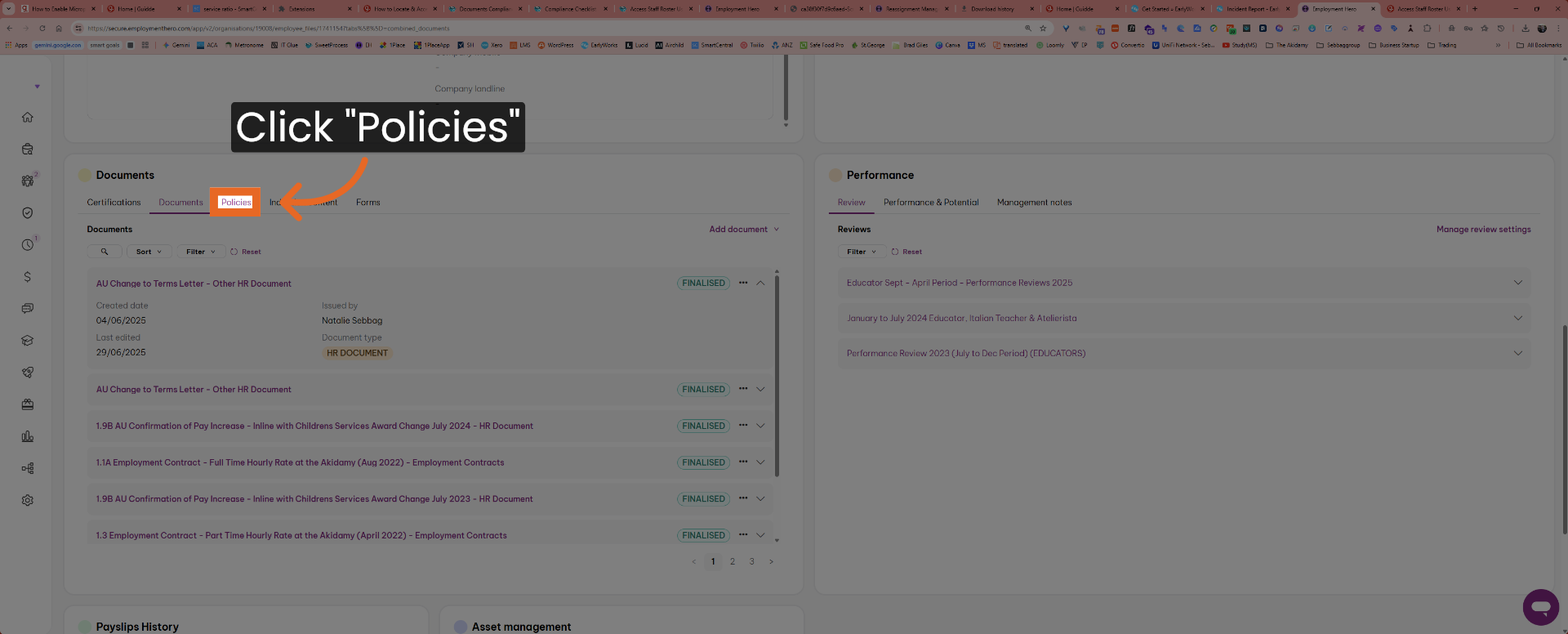1568x634 pixels.
Task: Open the Documents Filter dropdown
Action: click(201, 252)
